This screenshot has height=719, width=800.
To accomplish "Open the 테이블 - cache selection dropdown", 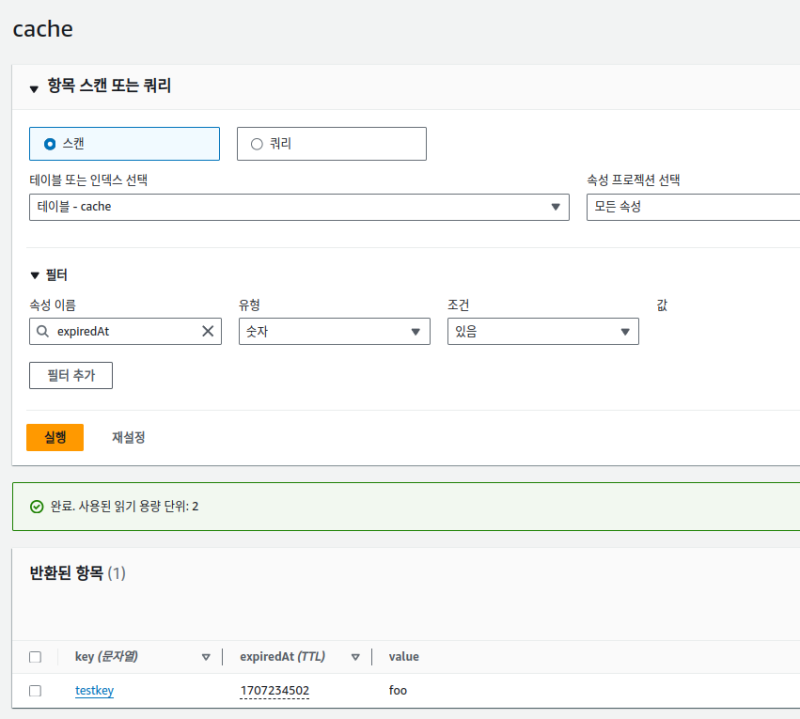I will [x=299, y=207].
